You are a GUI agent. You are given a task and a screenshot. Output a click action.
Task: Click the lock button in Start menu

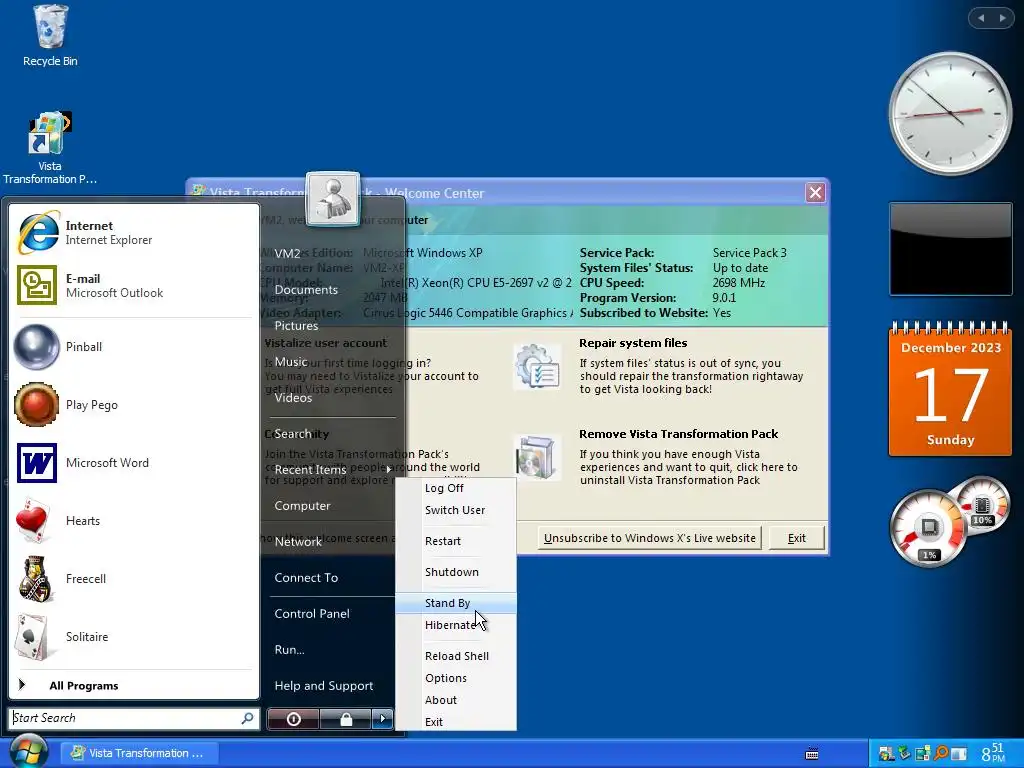tap(346, 719)
